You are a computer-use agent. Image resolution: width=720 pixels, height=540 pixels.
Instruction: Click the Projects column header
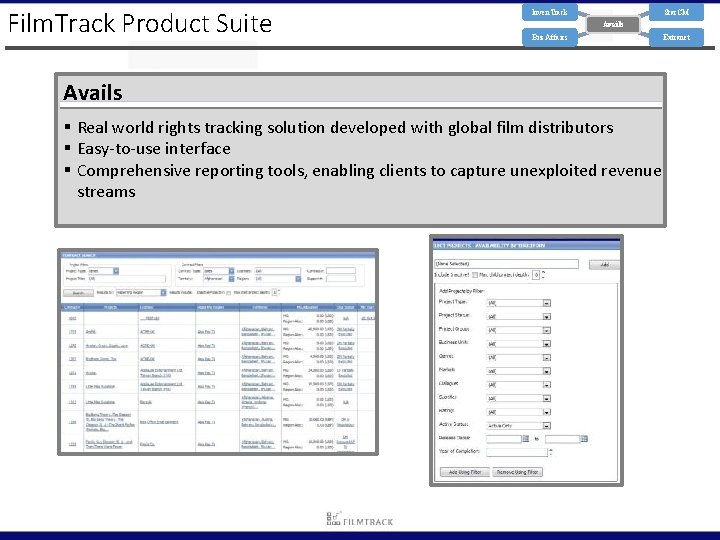pyautogui.click(x=111, y=307)
